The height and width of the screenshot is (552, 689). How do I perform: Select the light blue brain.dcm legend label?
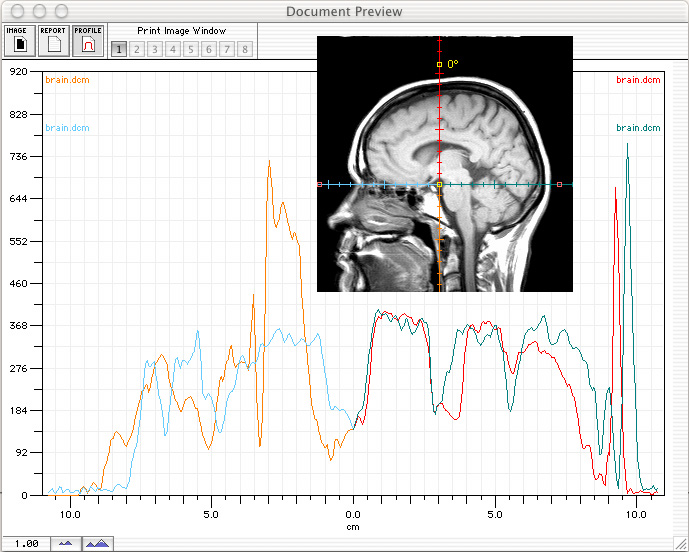[x=67, y=128]
